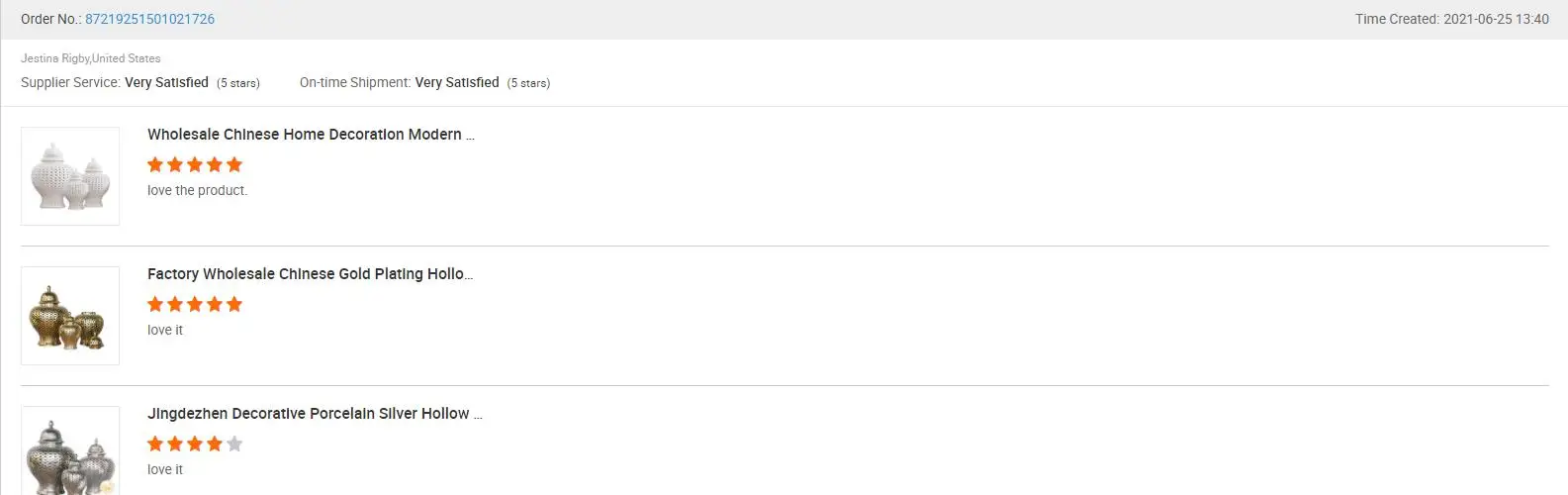The width and height of the screenshot is (1568, 495).
Task: View the silver hollow jars thumbnail
Action: pyautogui.click(x=70, y=453)
